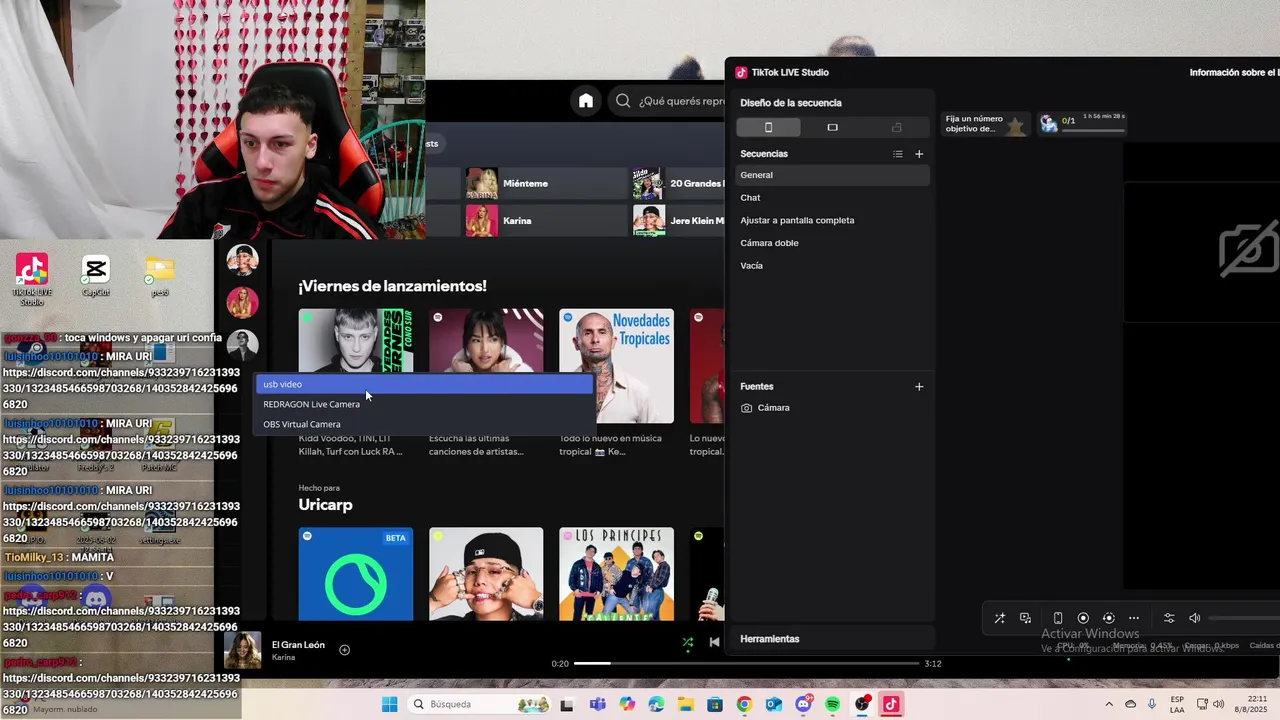The height and width of the screenshot is (720, 1280).
Task: Switch to Spotify in taskbar
Action: click(833, 704)
